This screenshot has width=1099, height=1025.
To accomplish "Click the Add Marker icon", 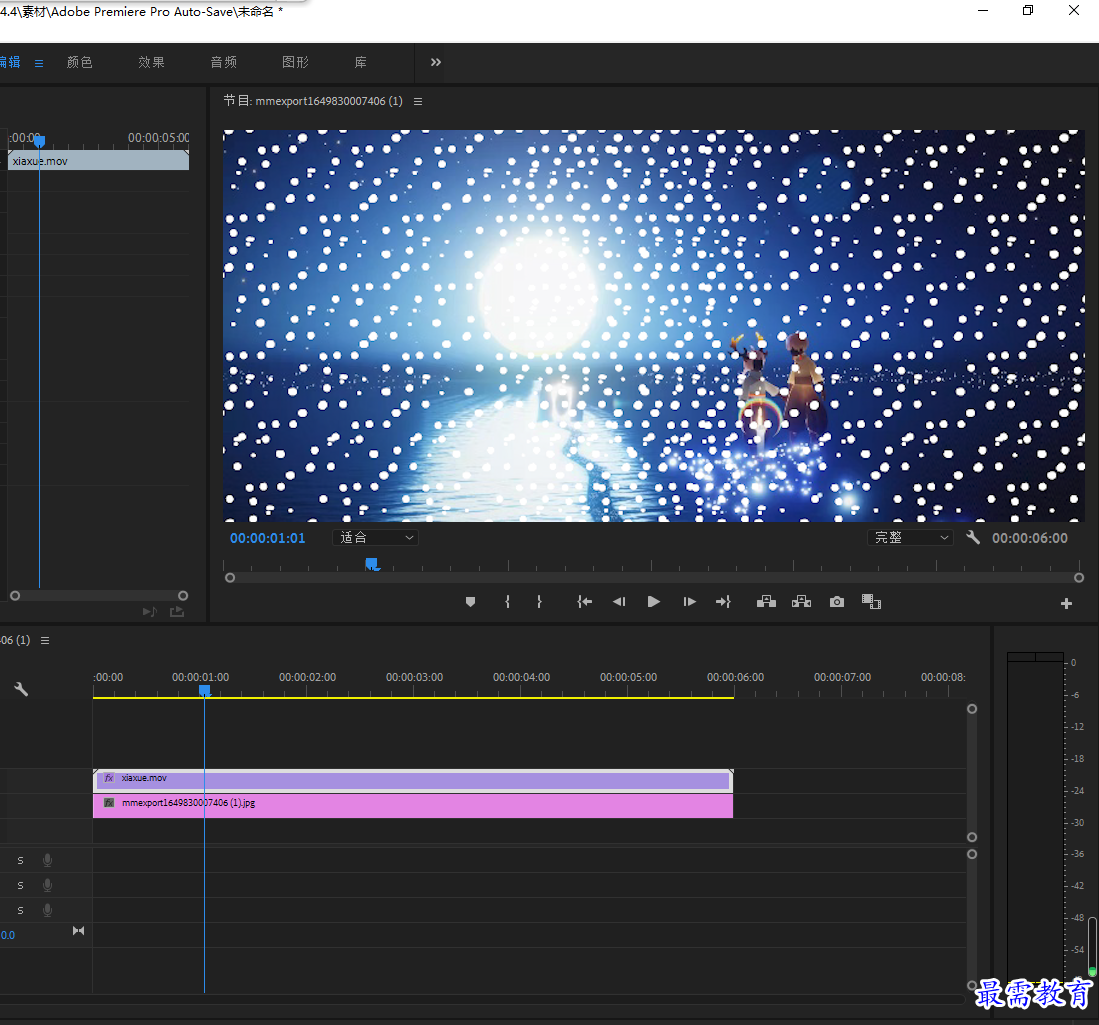I will tap(470, 602).
